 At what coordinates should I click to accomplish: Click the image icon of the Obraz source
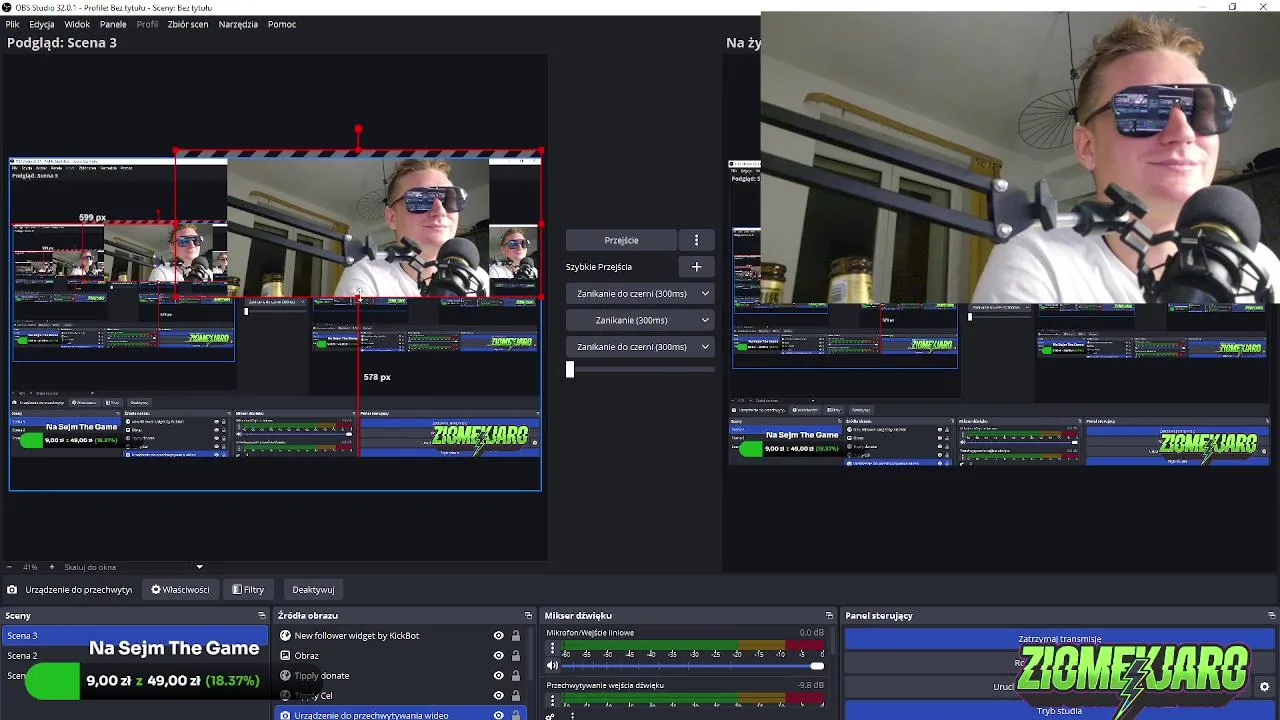pos(285,656)
